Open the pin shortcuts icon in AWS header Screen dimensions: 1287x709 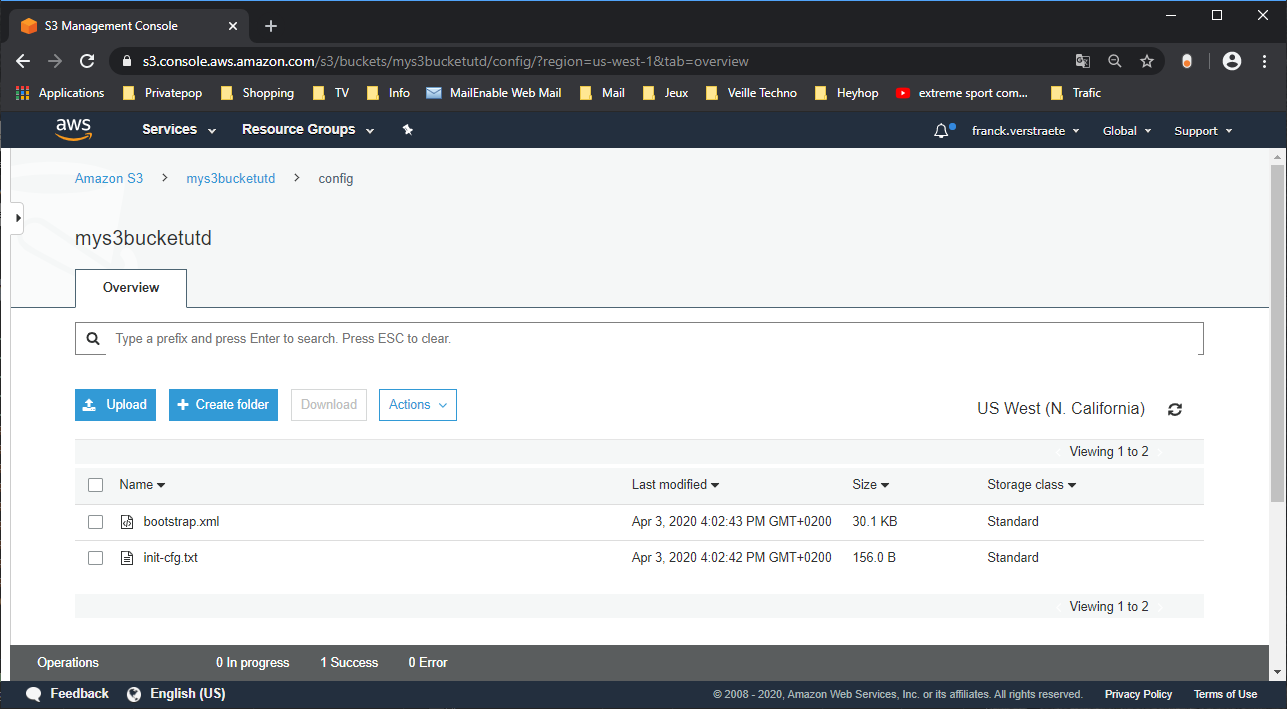pyautogui.click(x=407, y=130)
